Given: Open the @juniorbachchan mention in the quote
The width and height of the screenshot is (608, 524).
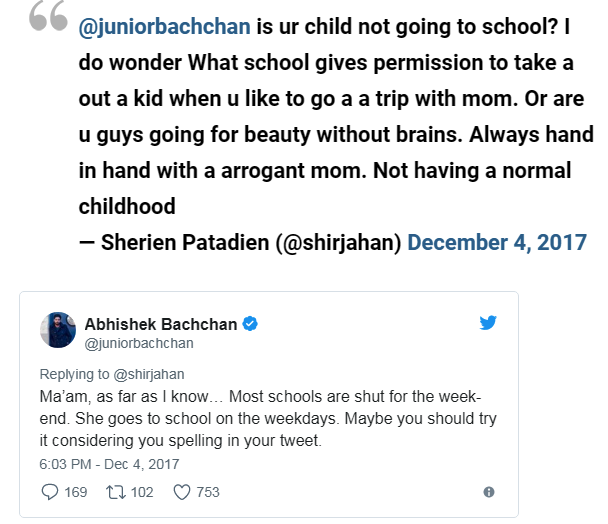Looking at the screenshot, I should [164, 27].
